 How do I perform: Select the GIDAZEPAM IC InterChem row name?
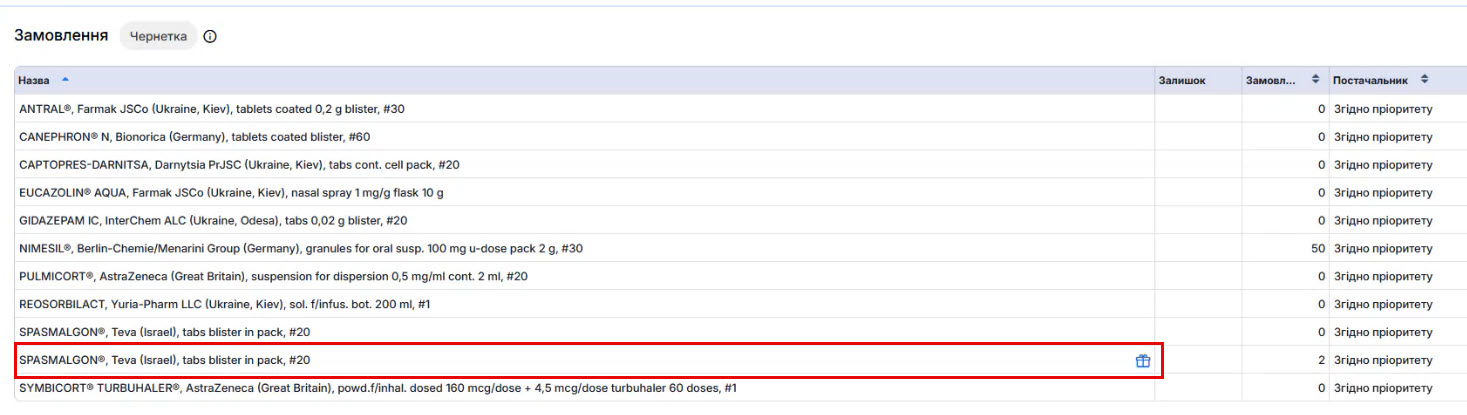[213, 221]
